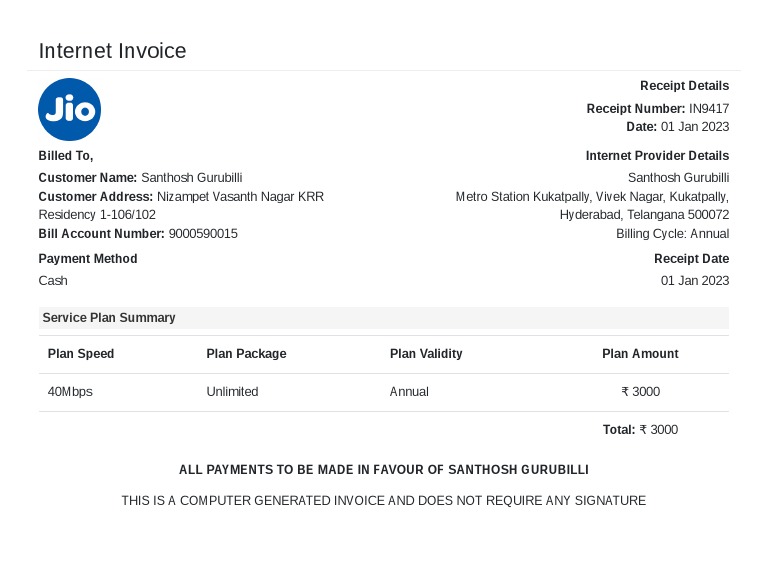768x576 pixels.
Task: Click the Plan Package column header
Action: pyautogui.click(x=246, y=354)
